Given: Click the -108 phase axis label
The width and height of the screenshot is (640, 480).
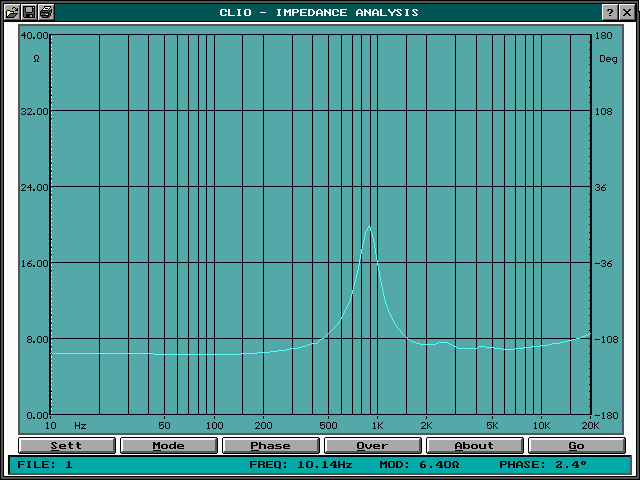Looking at the screenshot, I should [606, 339].
